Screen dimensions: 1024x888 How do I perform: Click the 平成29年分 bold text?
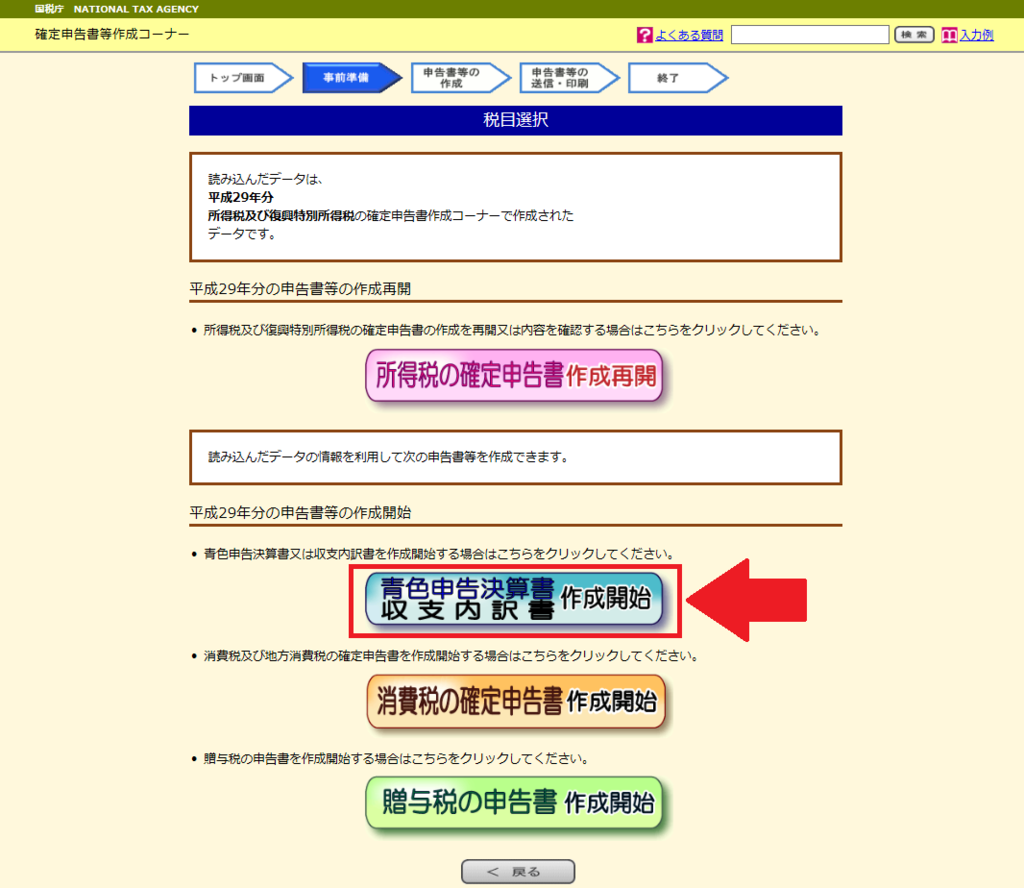[x=240, y=197]
